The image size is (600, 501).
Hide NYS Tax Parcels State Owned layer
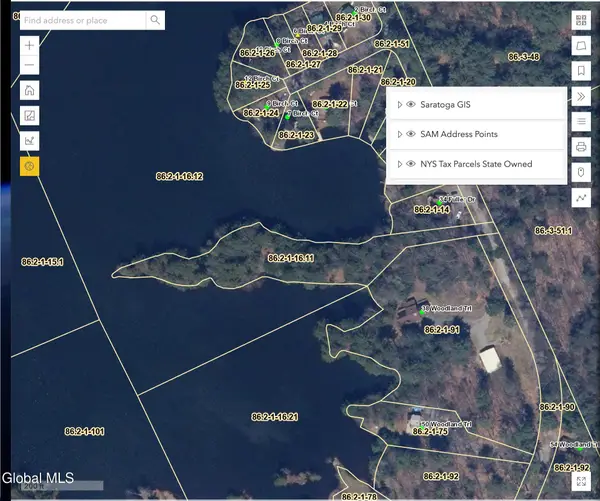click(x=411, y=163)
